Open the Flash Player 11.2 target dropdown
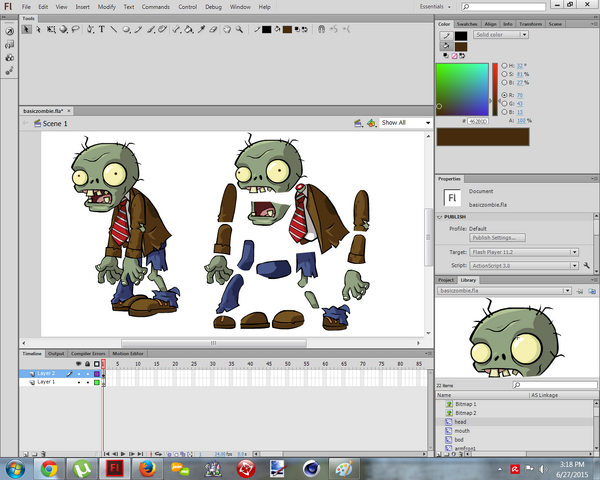This screenshot has height=480, width=600. tap(523, 252)
